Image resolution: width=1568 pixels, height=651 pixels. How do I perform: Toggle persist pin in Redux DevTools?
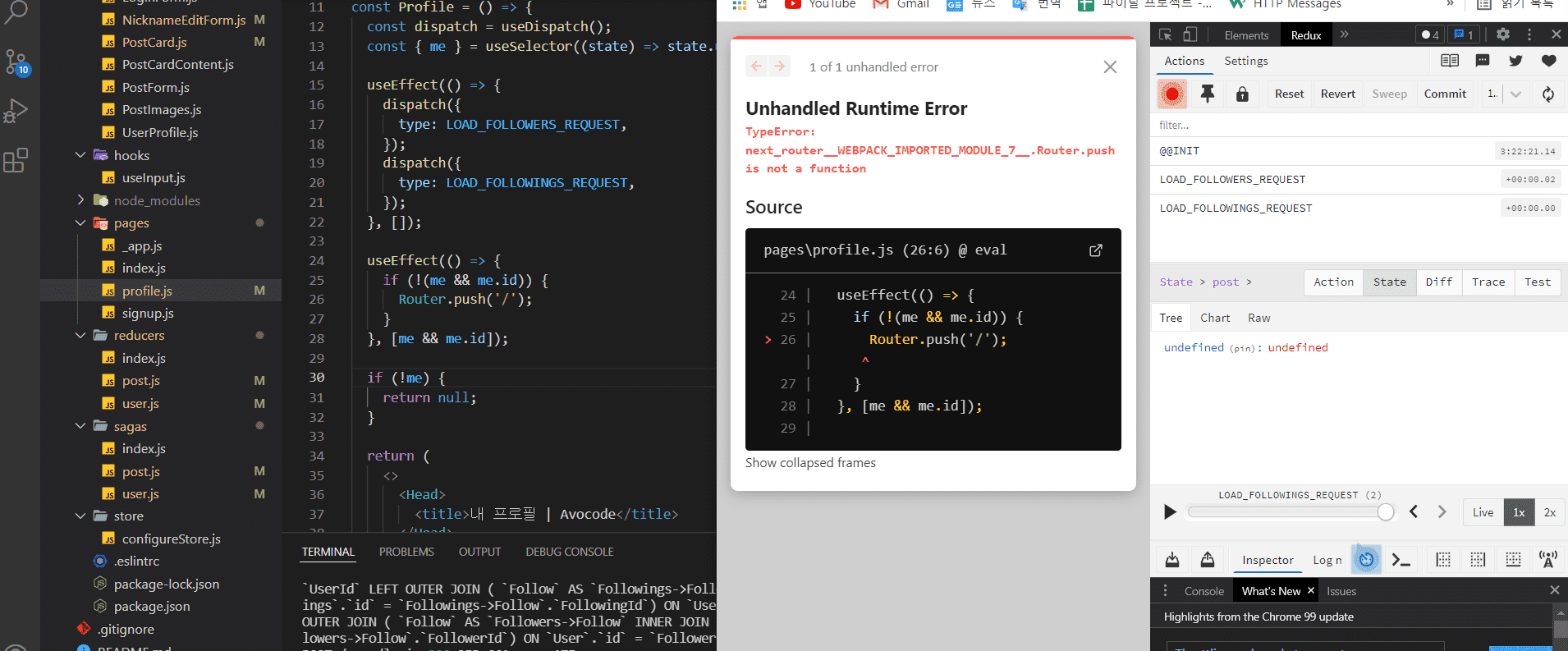(1208, 94)
